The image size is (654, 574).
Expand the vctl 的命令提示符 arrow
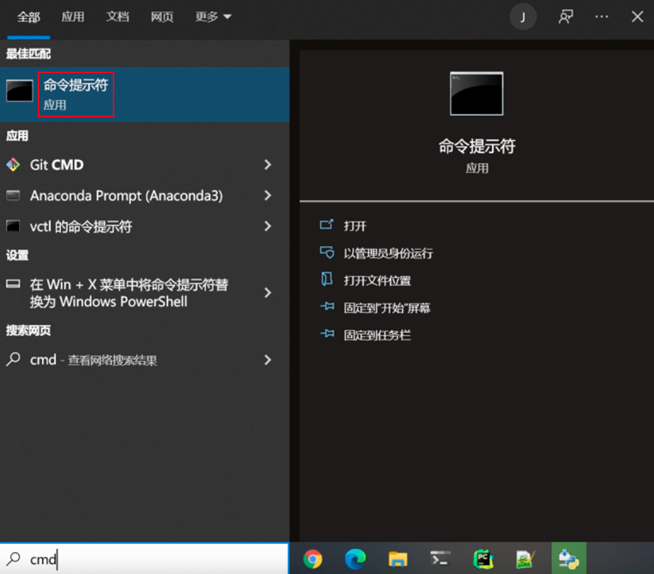click(x=268, y=226)
